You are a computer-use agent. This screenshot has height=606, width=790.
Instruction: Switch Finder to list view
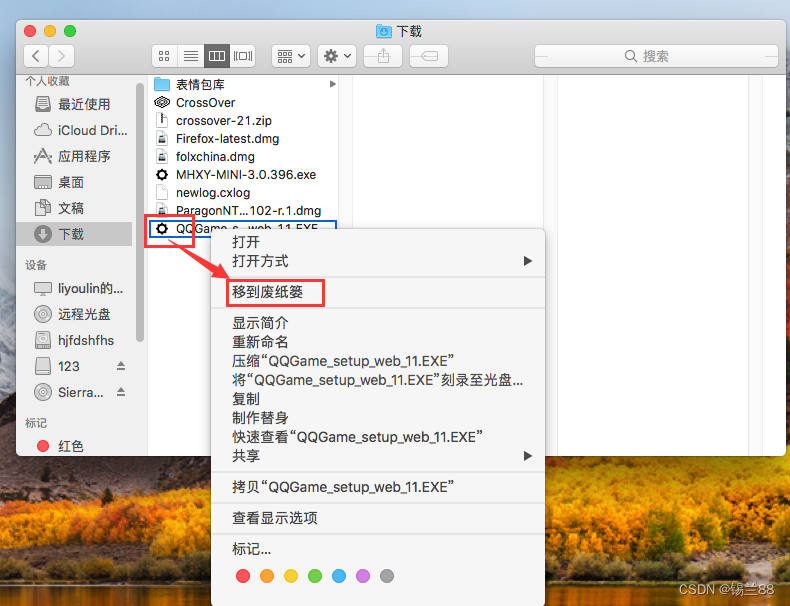(191, 56)
